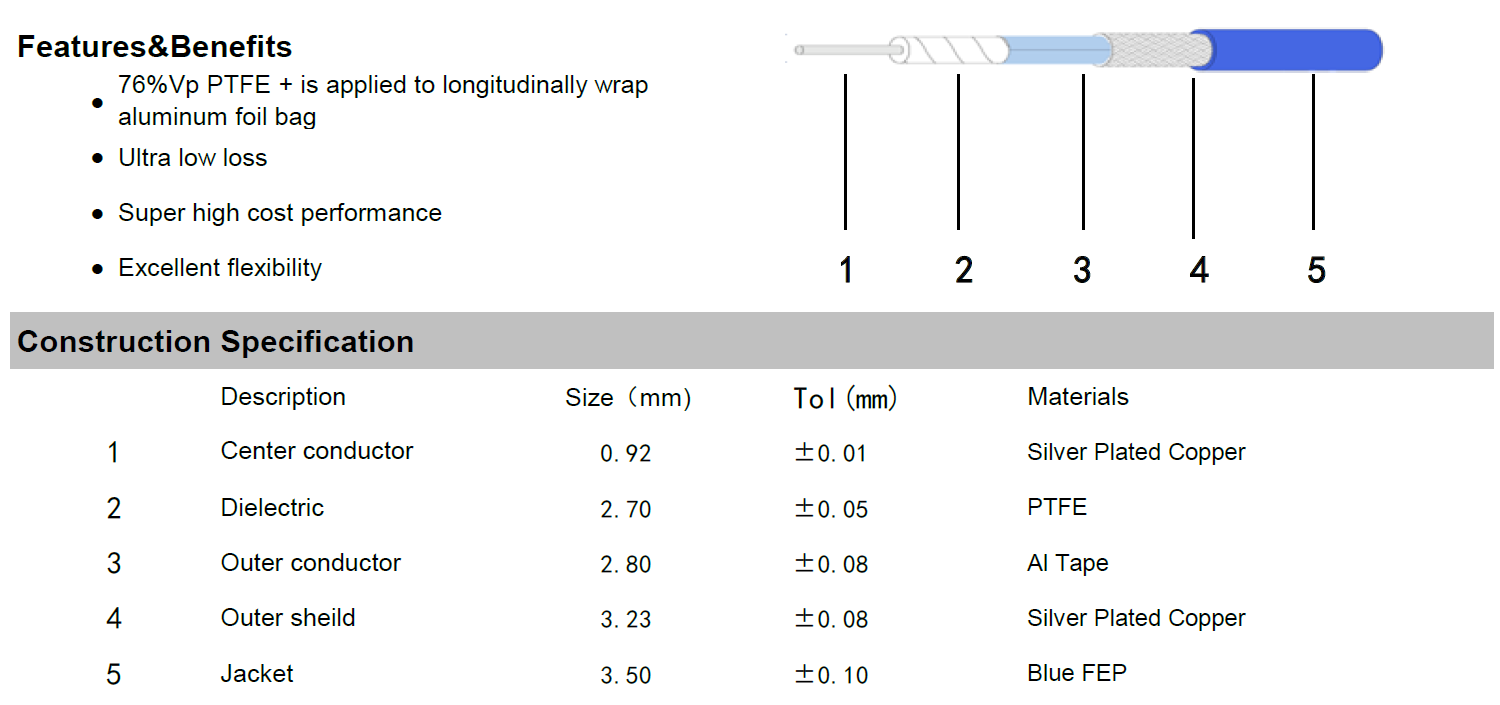Click the 2.70 dielectric size value
The image size is (1500, 705).
click(x=626, y=510)
